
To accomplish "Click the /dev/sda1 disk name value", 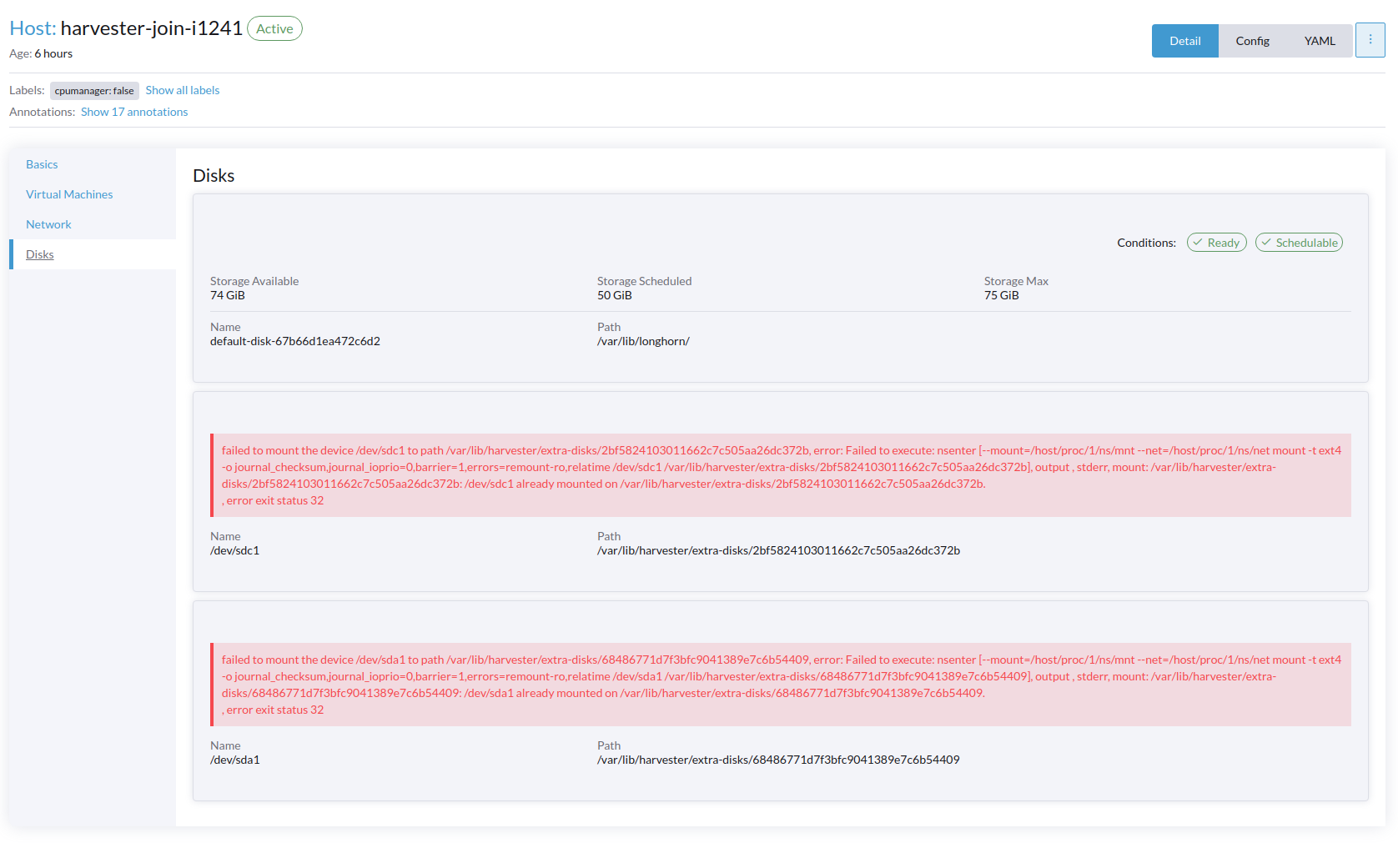I will (x=235, y=760).
